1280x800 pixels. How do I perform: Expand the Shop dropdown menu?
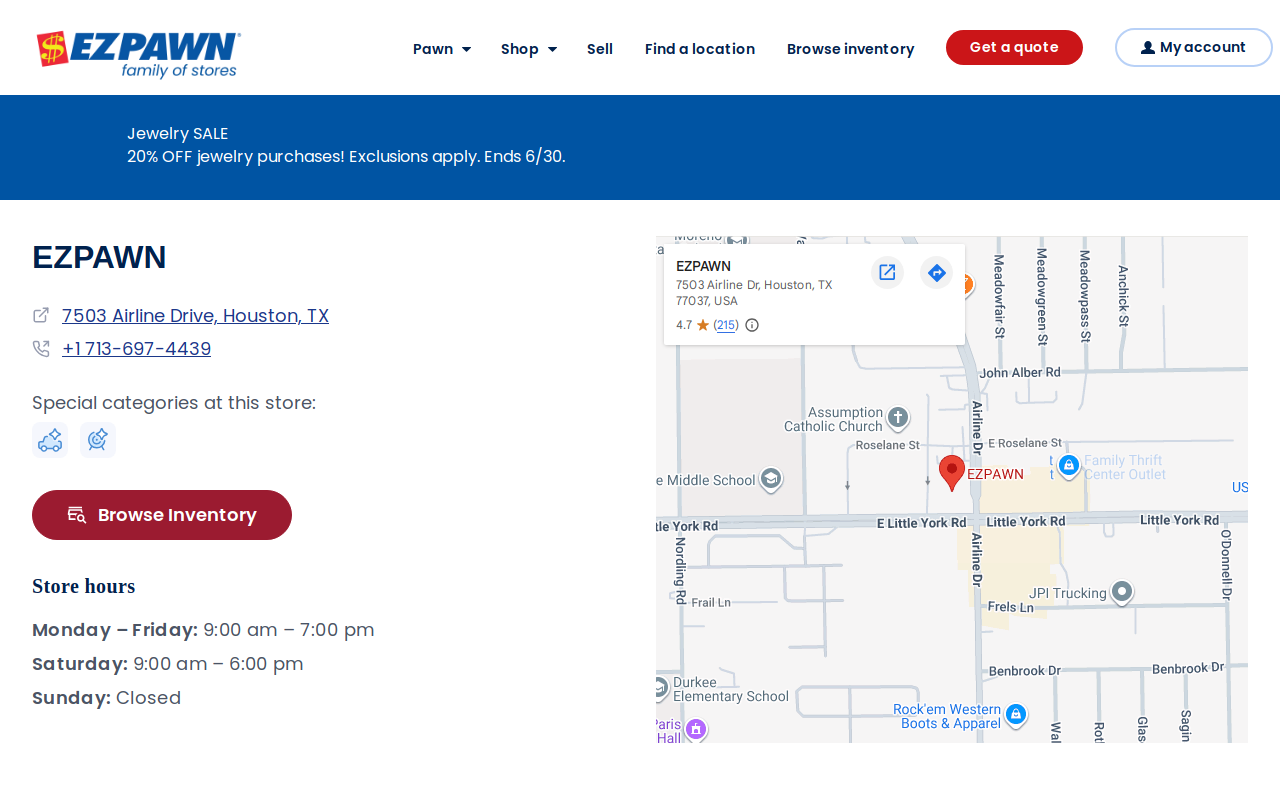(529, 49)
